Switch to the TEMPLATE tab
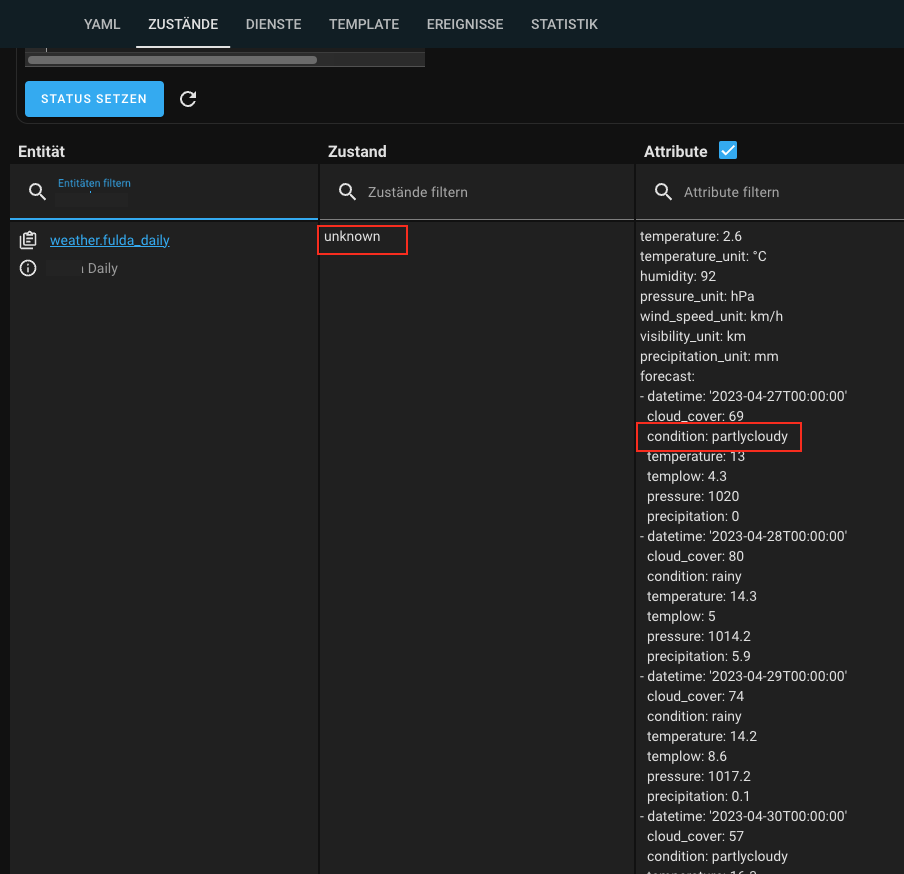 pyautogui.click(x=363, y=24)
